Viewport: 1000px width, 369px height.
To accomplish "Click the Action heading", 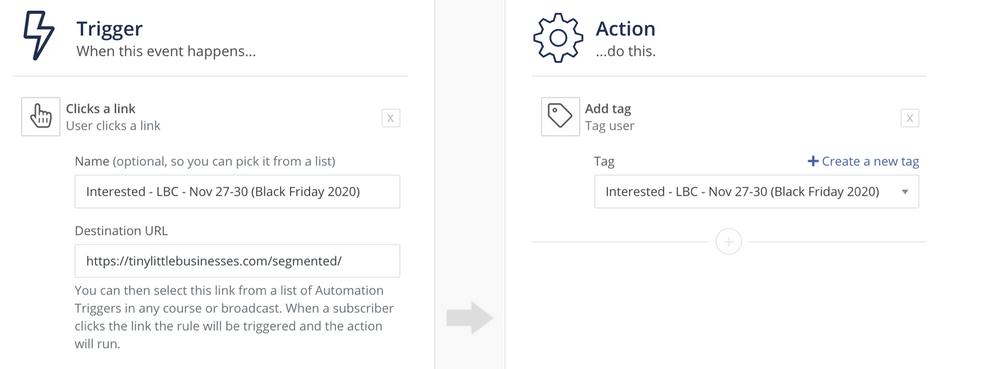I will click(626, 29).
